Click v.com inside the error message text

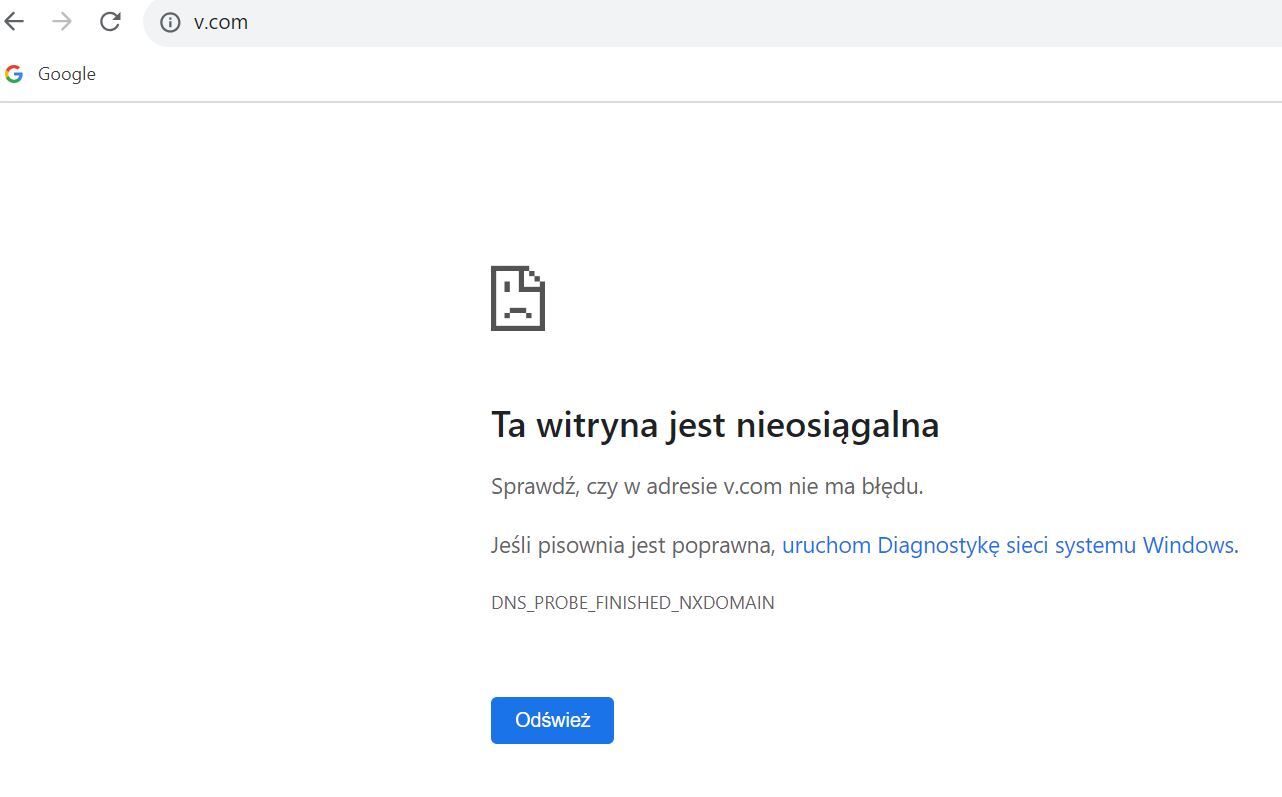752,487
